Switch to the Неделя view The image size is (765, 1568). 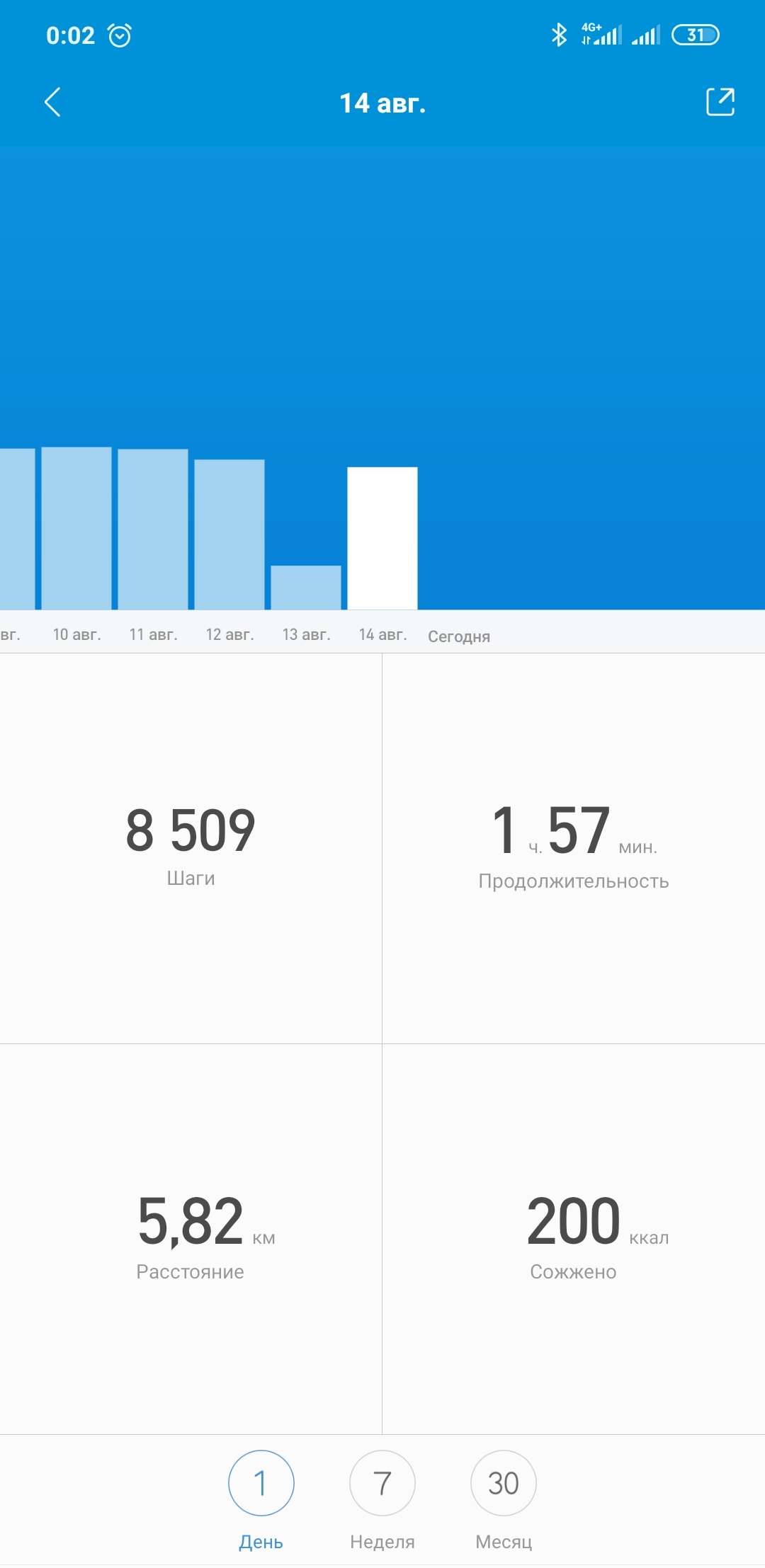(x=382, y=1500)
